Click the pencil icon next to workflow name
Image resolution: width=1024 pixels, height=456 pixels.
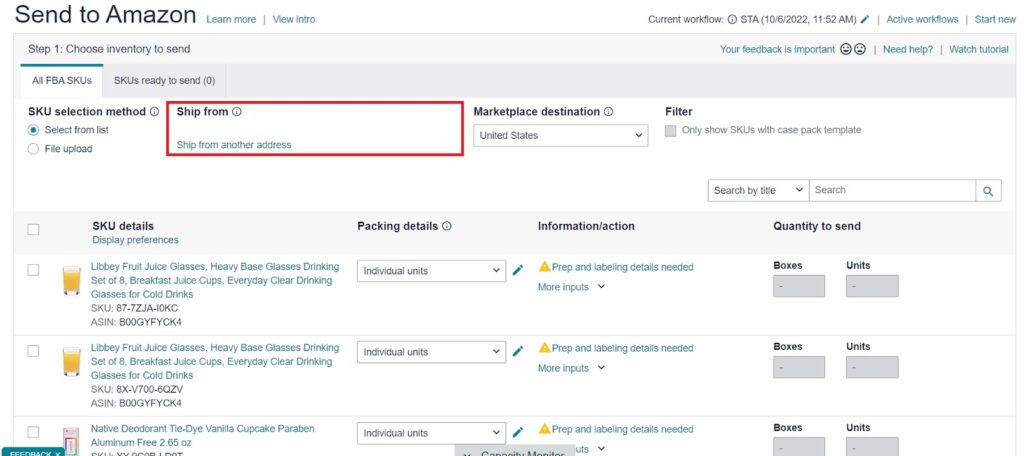(x=865, y=19)
